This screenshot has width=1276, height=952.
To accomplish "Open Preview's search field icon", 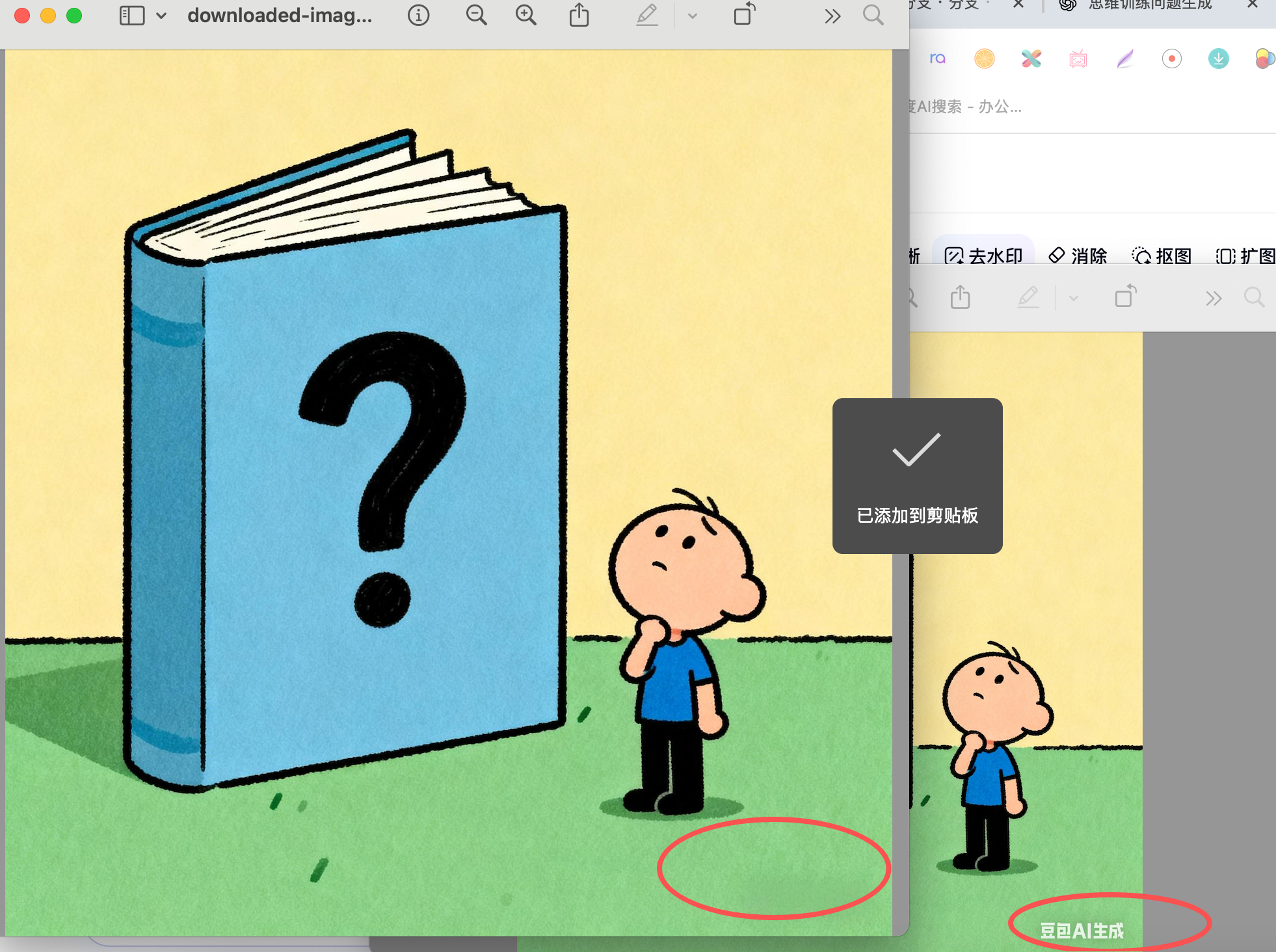I will [x=873, y=15].
